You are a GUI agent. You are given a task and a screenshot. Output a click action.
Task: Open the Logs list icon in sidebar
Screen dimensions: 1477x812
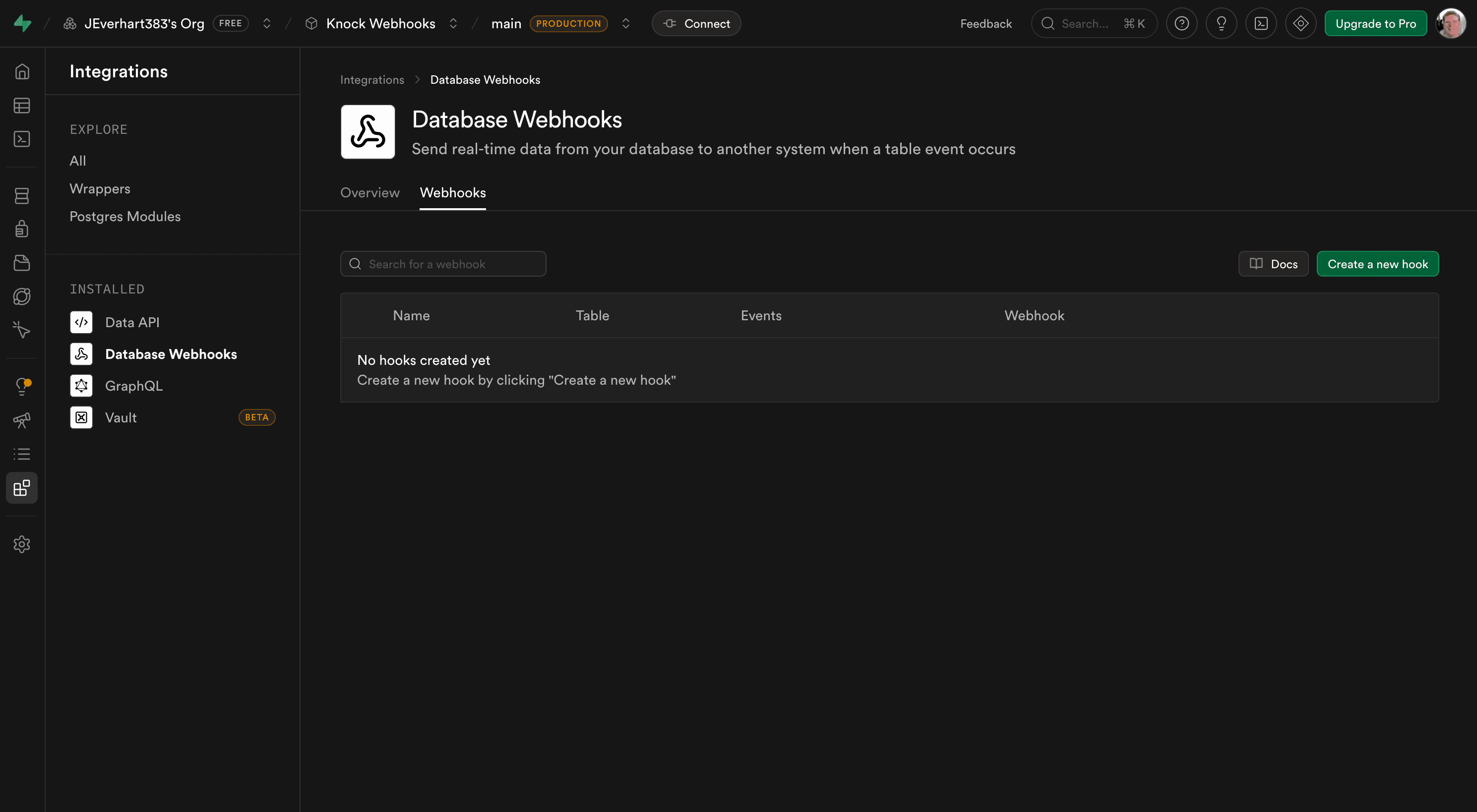[x=22, y=453]
